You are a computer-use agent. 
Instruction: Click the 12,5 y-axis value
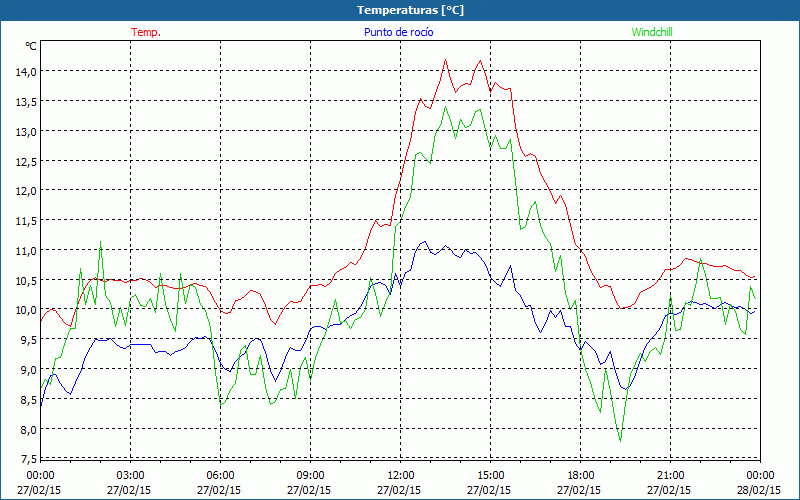click(x=27, y=162)
